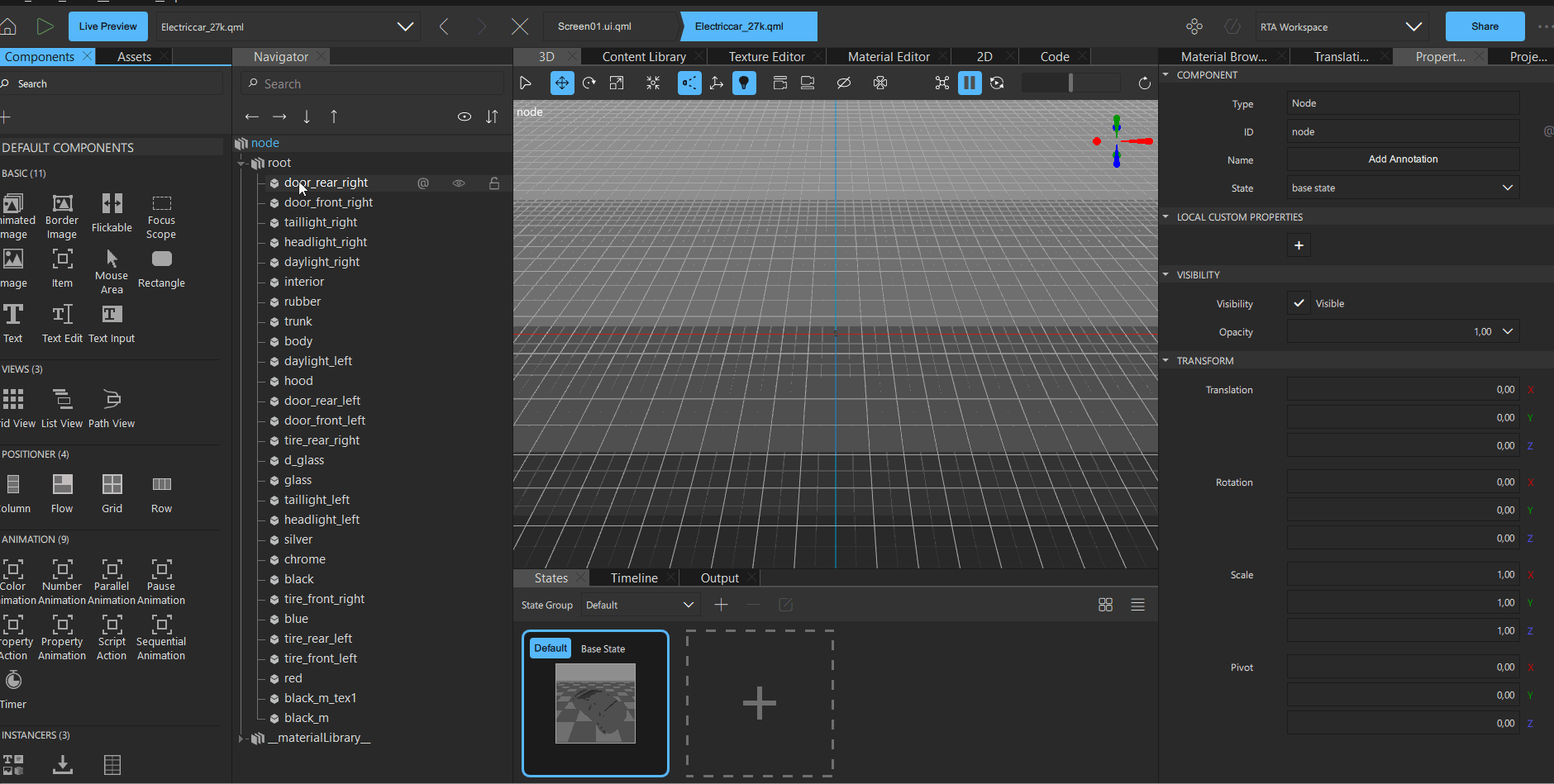The height and width of the screenshot is (784, 1554).
Task: Run the project with play icon
Action: coord(45,26)
